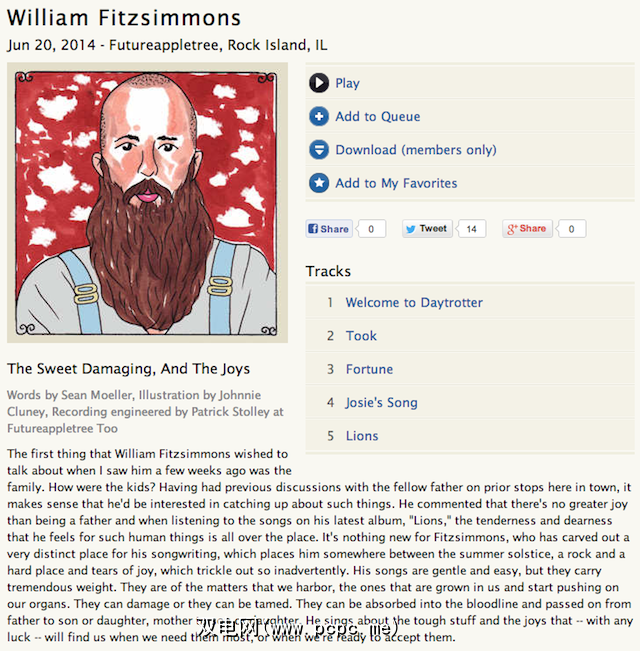Click the Download members-only icon
Screen dimensions: 640x651
click(319, 150)
